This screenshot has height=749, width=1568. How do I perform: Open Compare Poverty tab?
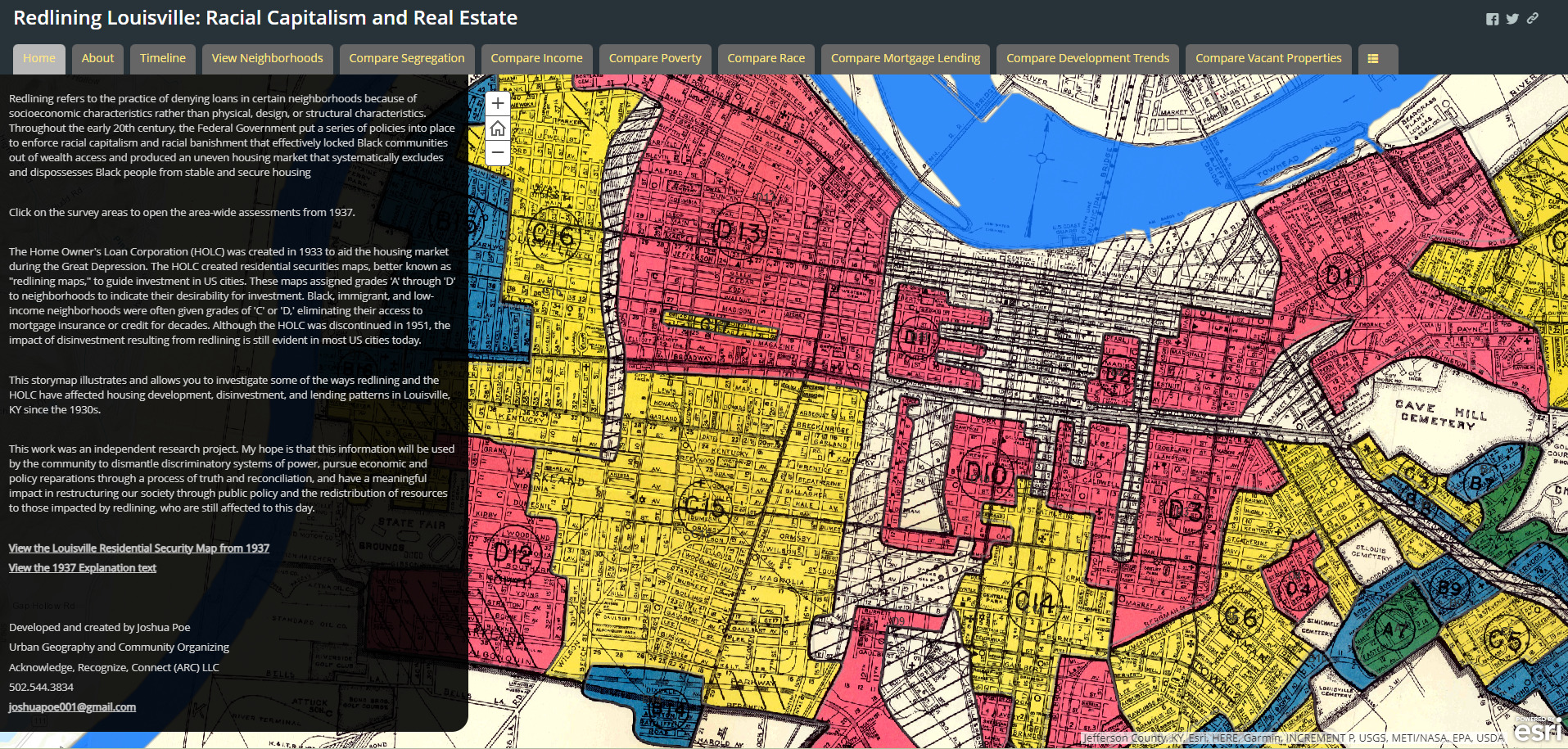click(655, 58)
